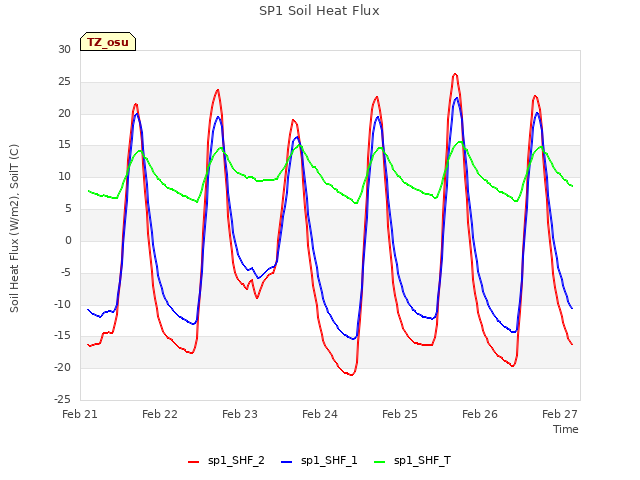The image size is (640, 480).
Task: Click the highest red peak on Feb 25
Action: 455,74
